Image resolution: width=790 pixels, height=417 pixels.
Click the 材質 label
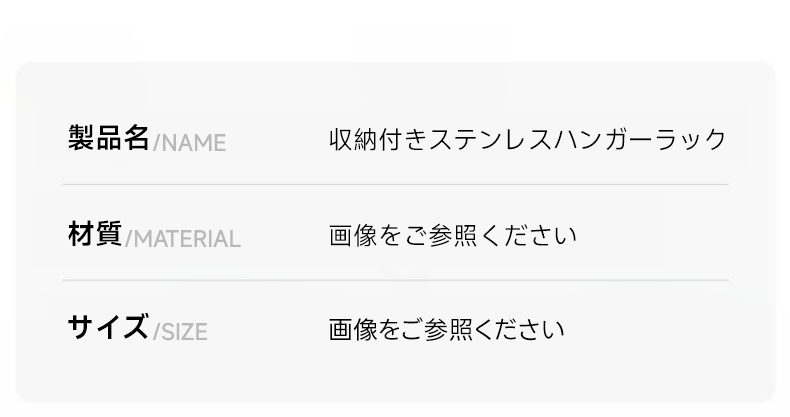[95, 234]
